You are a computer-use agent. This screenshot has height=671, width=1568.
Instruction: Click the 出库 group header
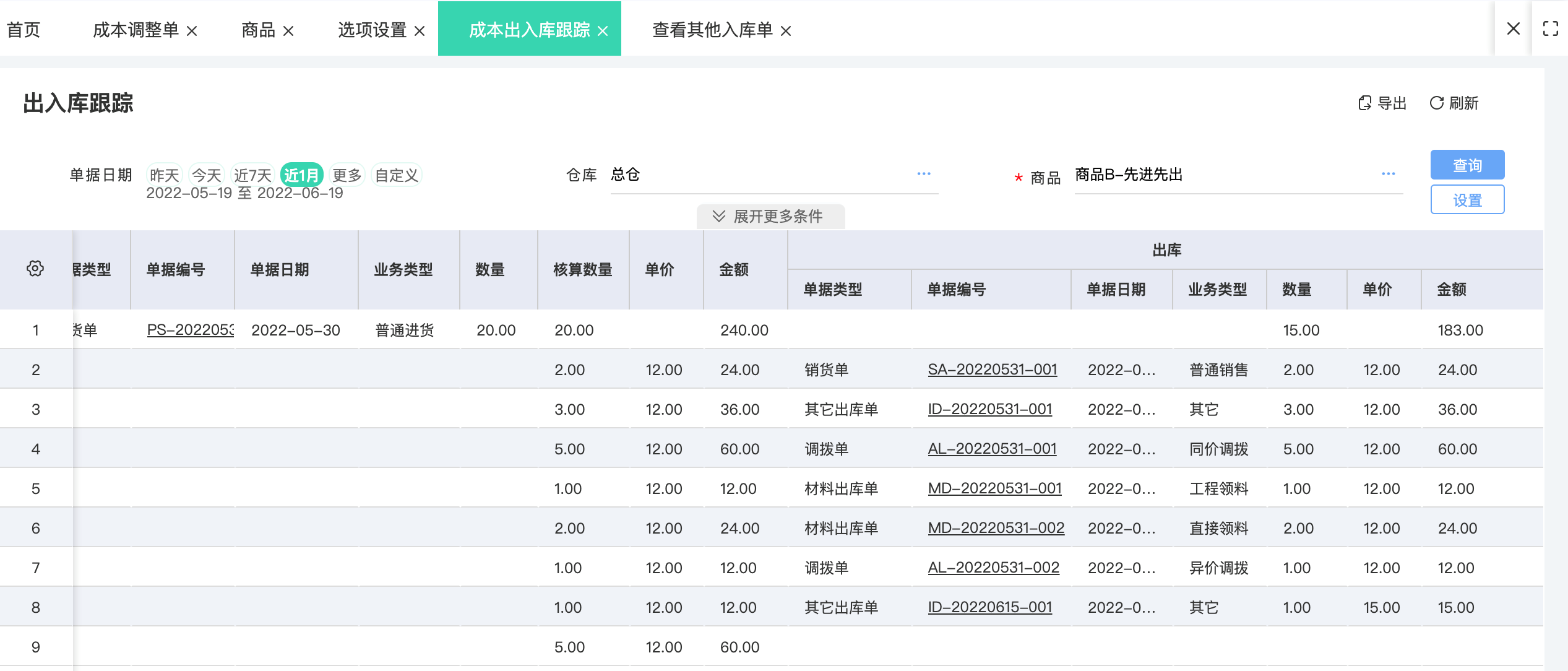point(1166,249)
